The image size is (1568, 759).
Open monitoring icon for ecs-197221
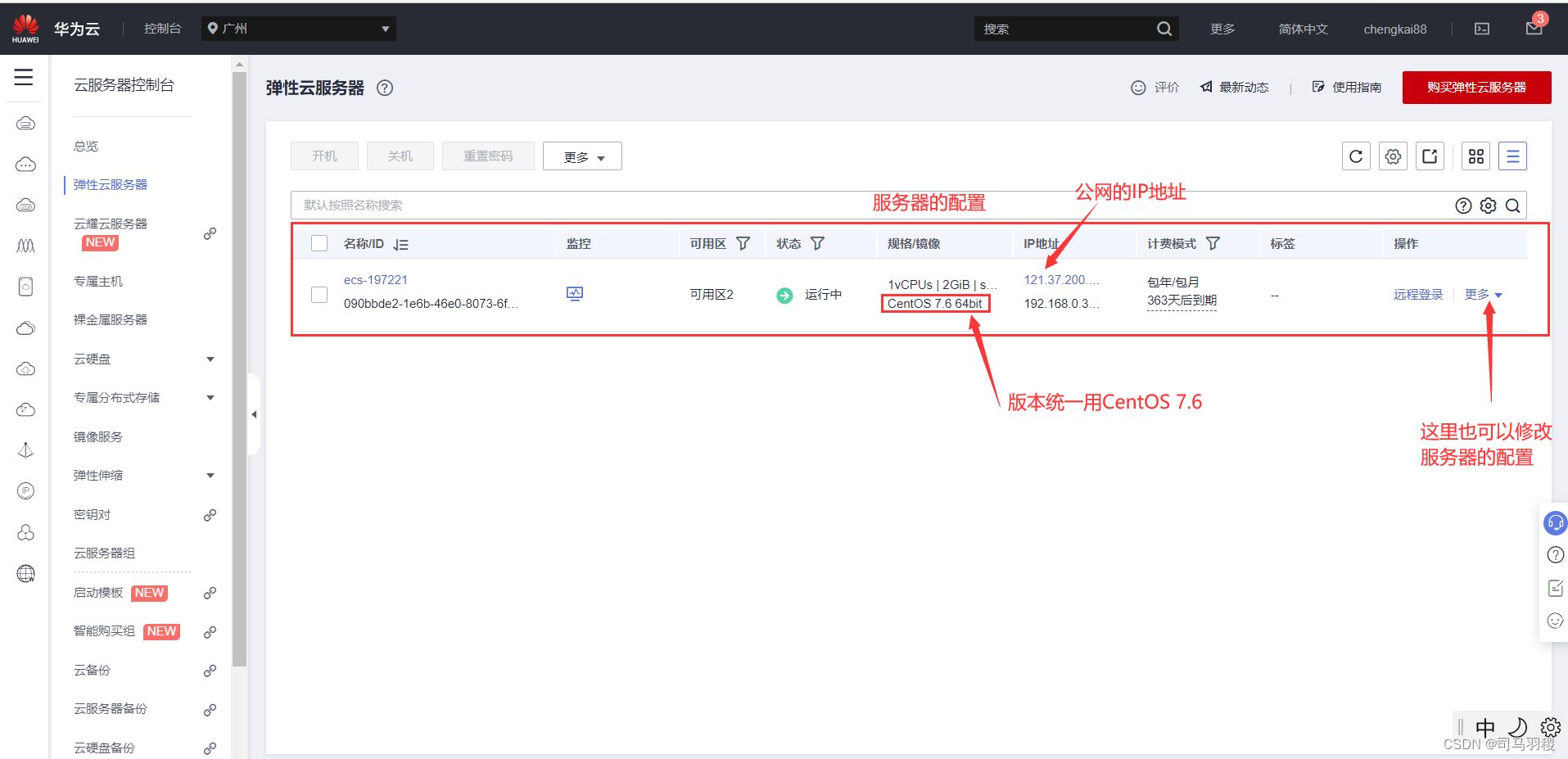(575, 294)
